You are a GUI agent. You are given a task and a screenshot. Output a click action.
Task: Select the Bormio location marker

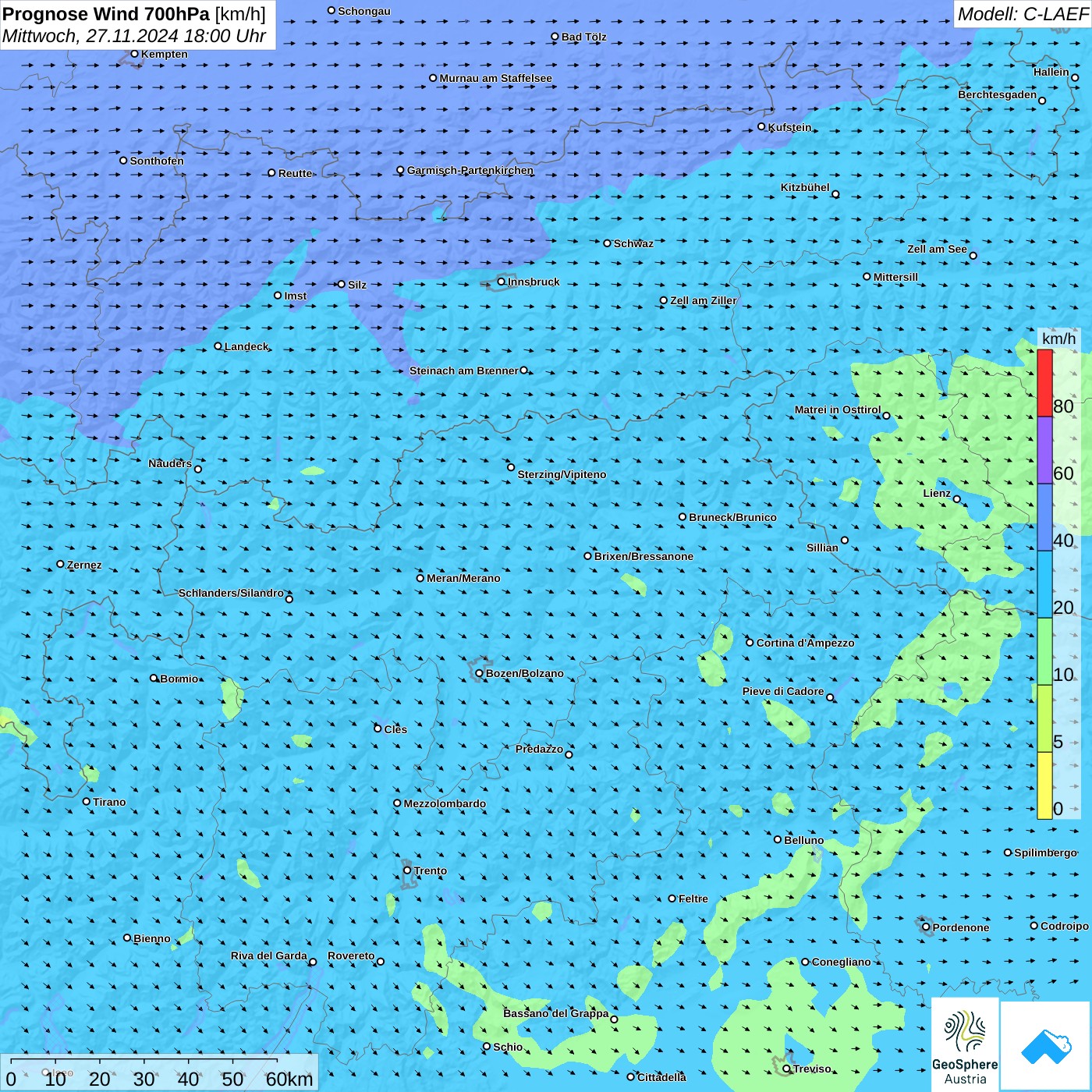click(x=154, y=678)
